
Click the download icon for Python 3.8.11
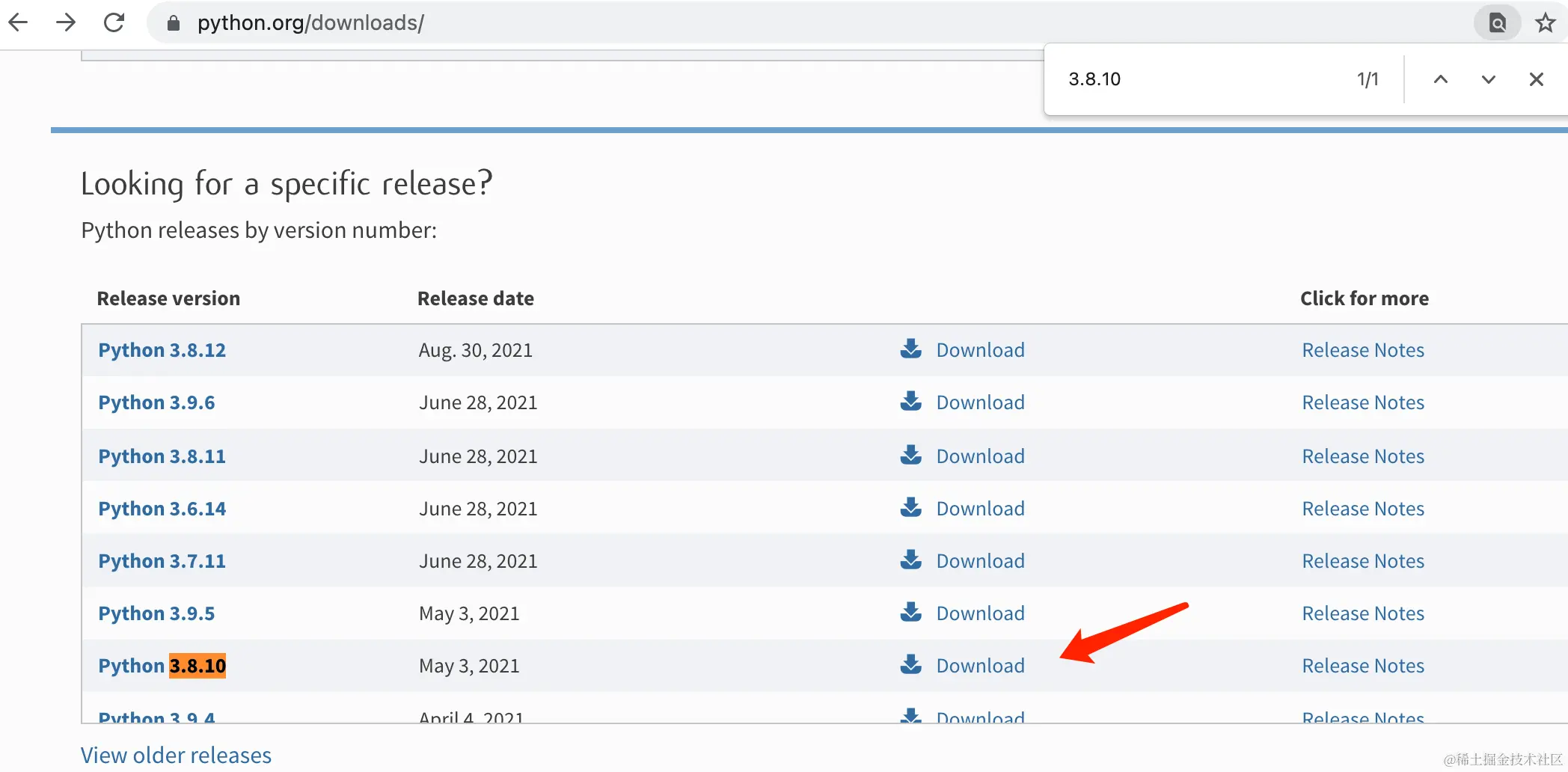[x=910, y=455]
